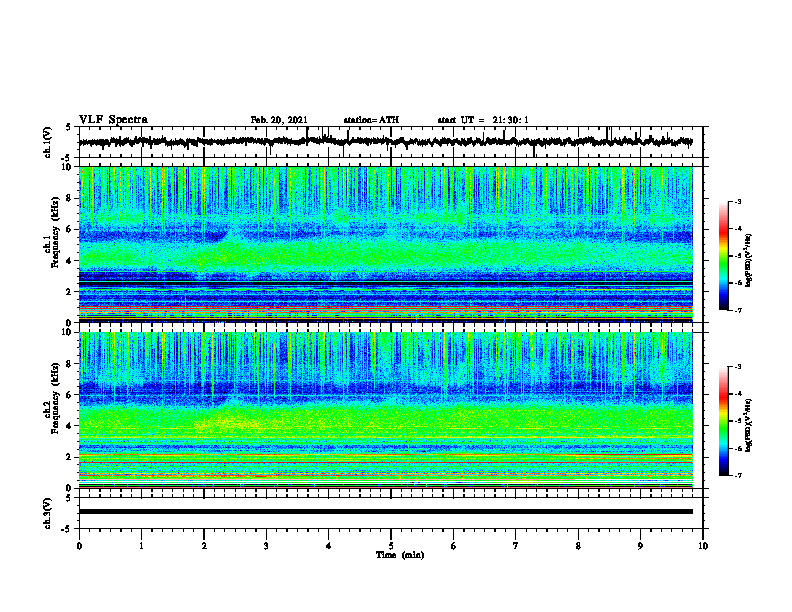This screenshot has height=612, width=792.
Task: Click the ch.2 spectrogram color scale bar
Action: 723,421
